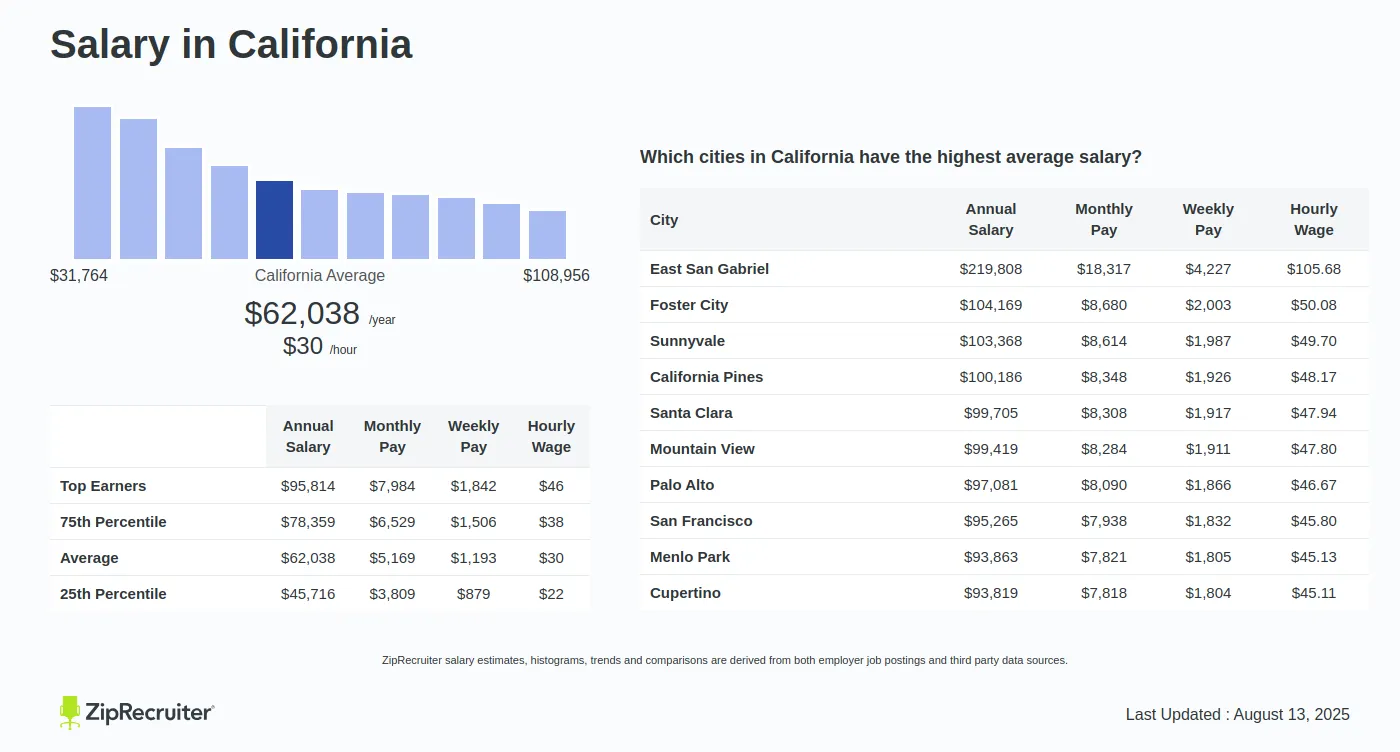Click Sunnyvale in the city table
This screenshot has height=752, width=1400.
pos(687,341)
